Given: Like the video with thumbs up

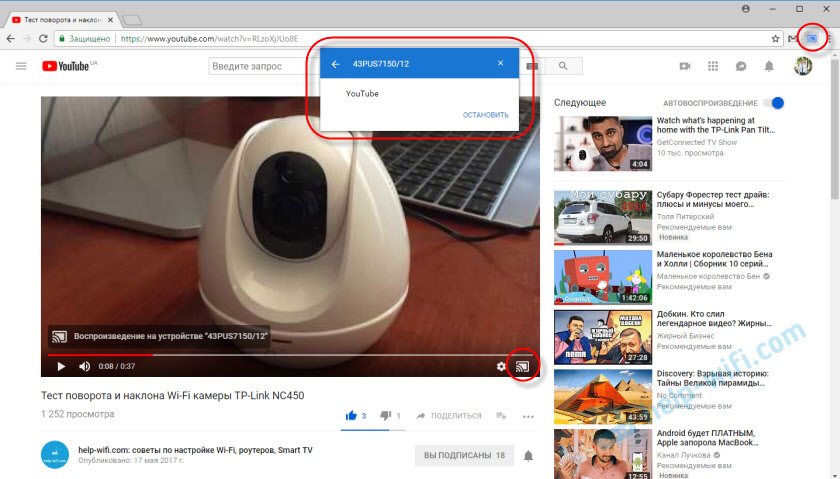Looking at the screenshot, I should 351,415.
